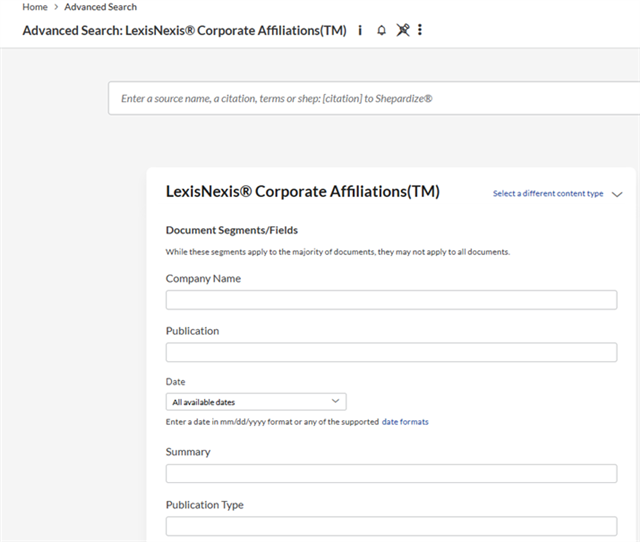
Task: Click the Publication Type field label
Action: tap(204, 505)
